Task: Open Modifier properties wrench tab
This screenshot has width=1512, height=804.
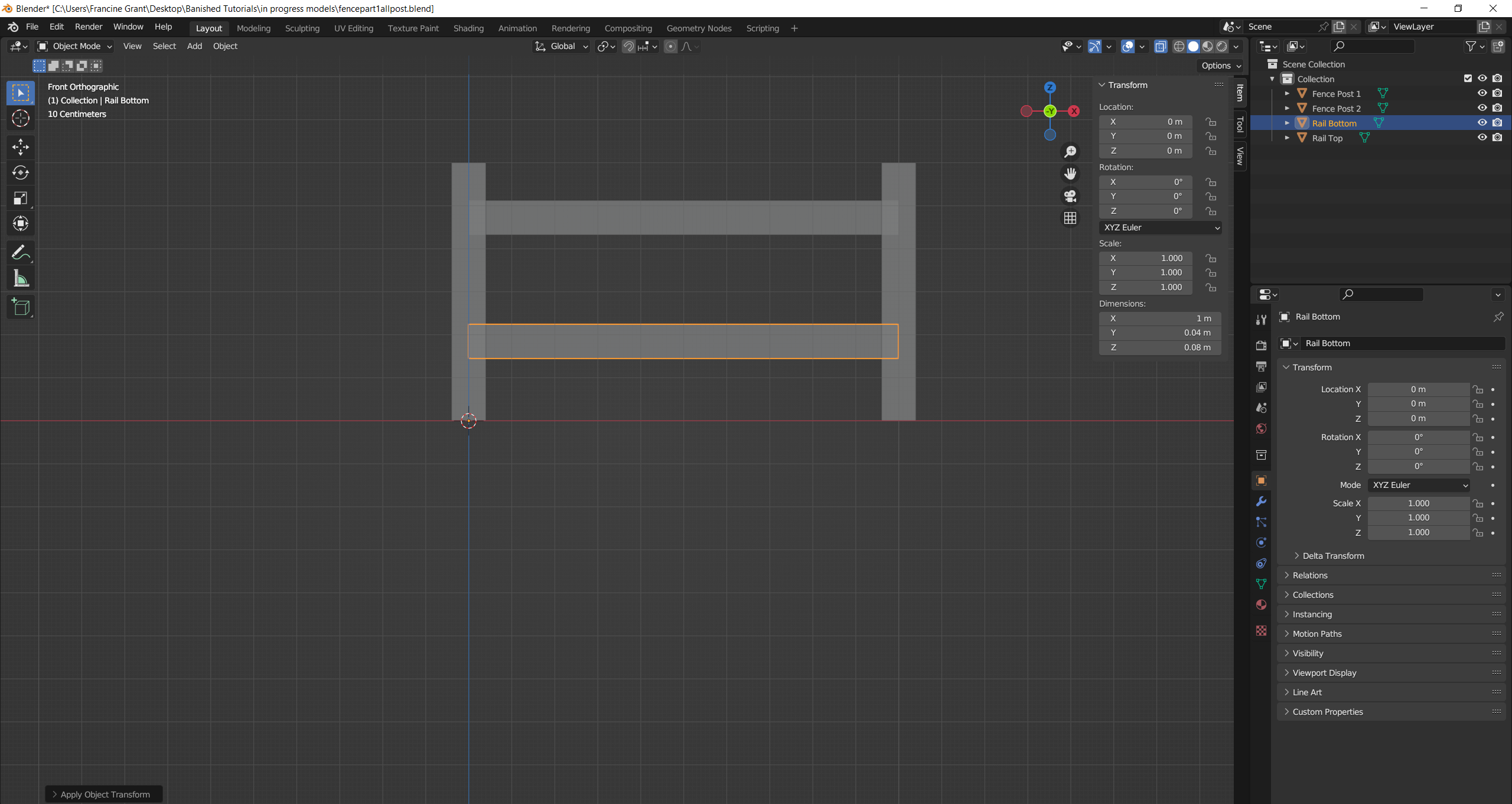Action: [1261, 502]
